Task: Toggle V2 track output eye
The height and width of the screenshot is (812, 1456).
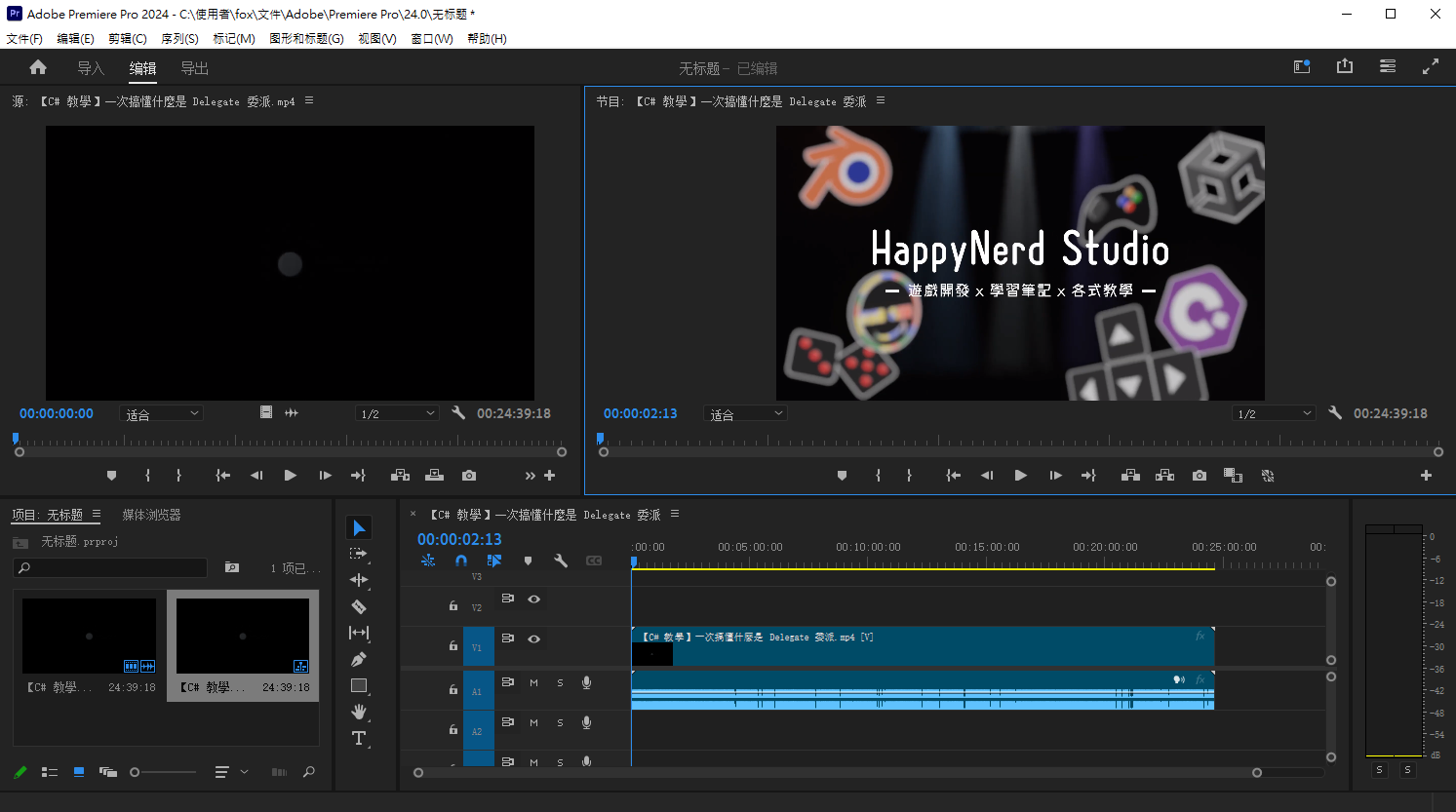Action: tap(533, 599)
